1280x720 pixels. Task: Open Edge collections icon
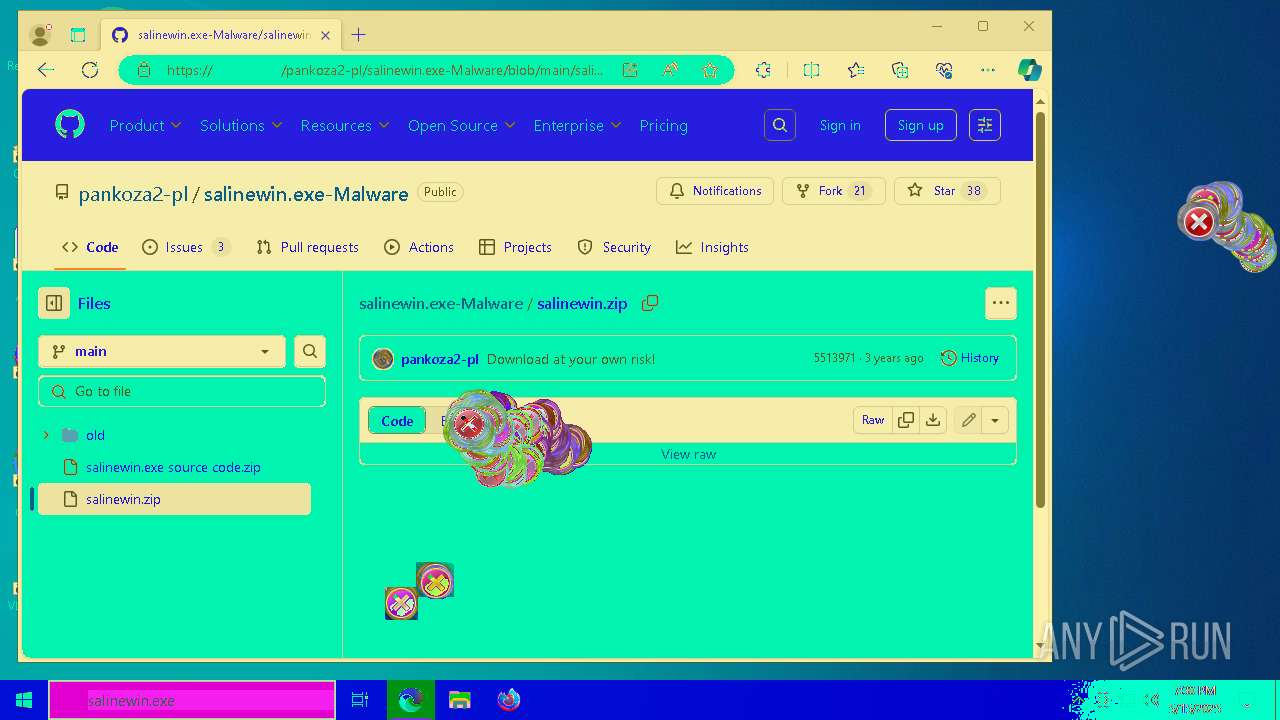(x=900, y=70)
